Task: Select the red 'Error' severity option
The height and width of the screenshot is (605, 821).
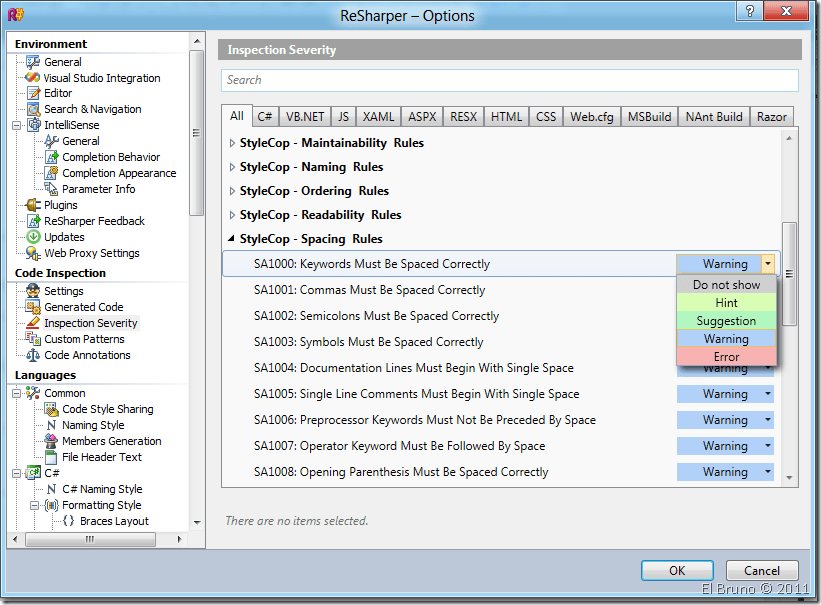Action: (726, 357)
